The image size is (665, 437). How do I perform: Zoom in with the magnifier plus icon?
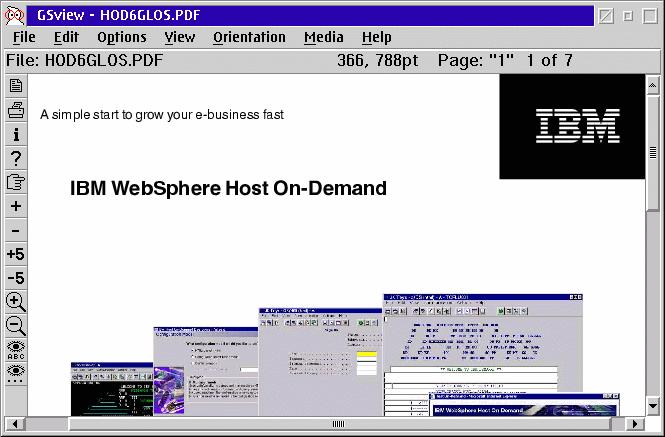(x=16, y=302)
